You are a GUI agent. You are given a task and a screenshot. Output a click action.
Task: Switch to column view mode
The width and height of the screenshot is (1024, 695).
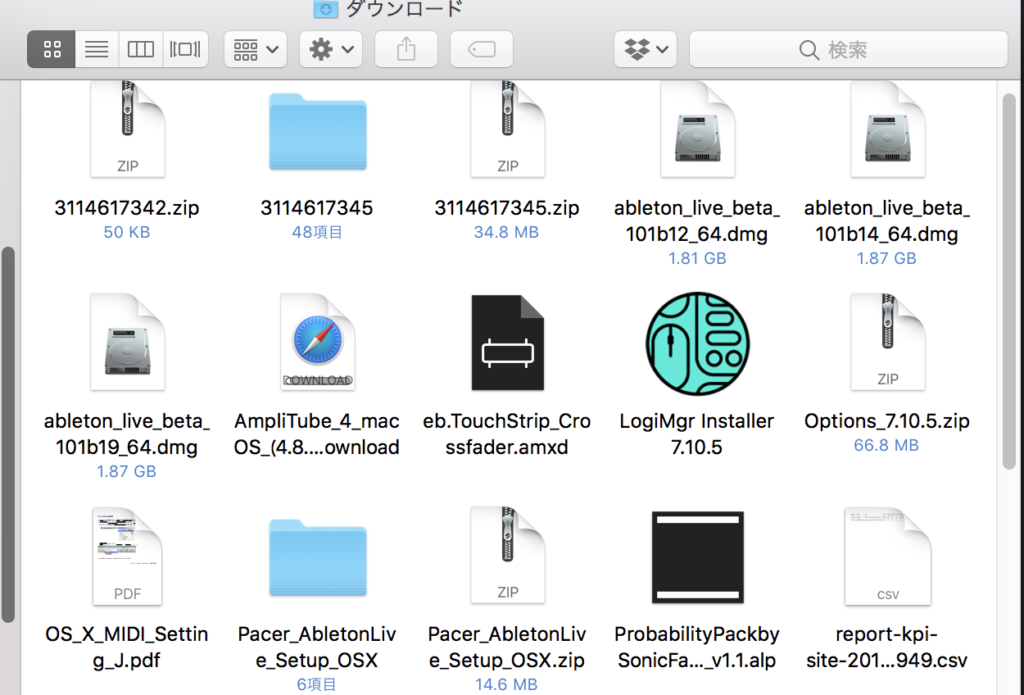point(141,49)
